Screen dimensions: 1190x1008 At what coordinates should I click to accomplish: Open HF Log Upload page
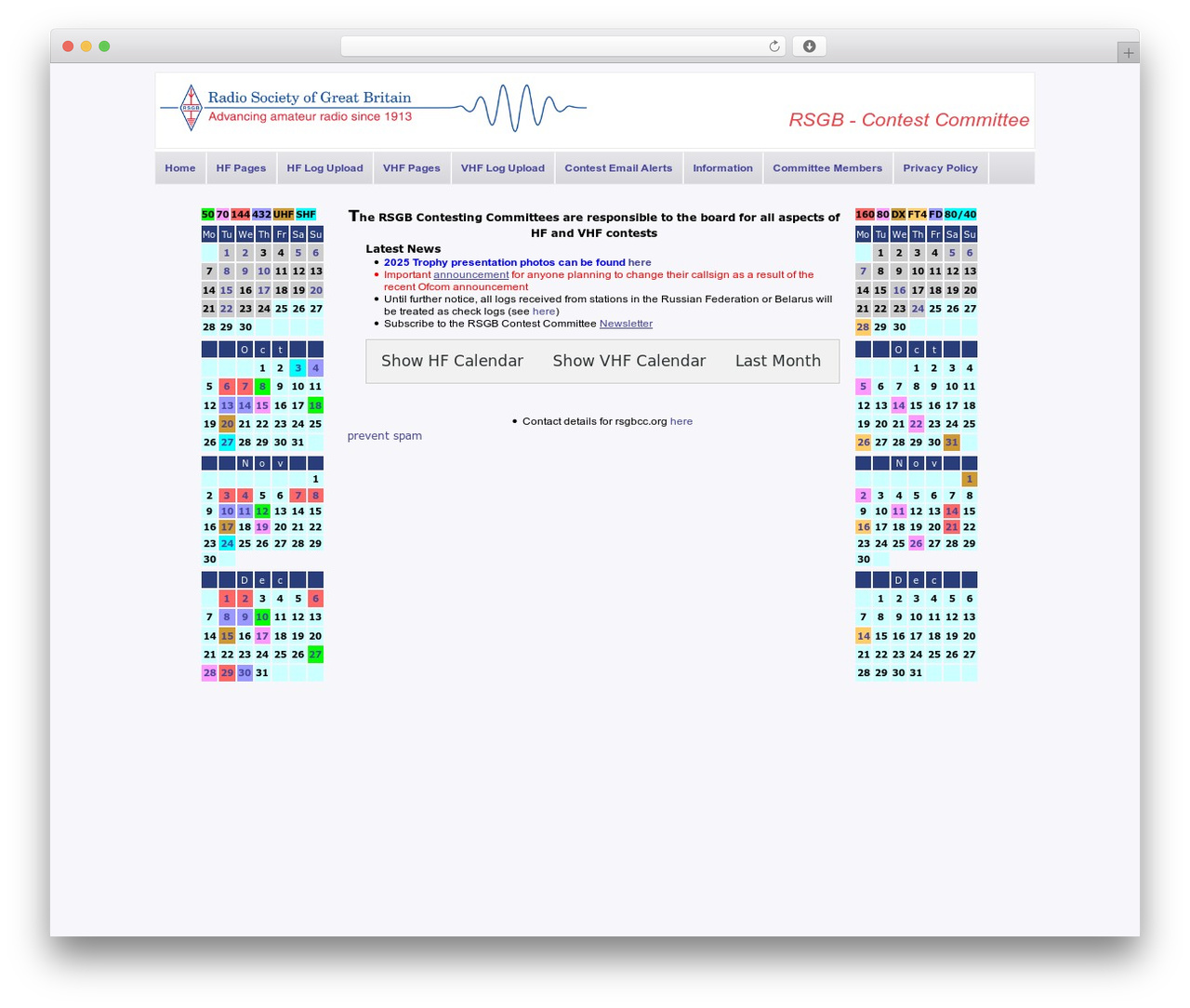click(x=324, y=168)
